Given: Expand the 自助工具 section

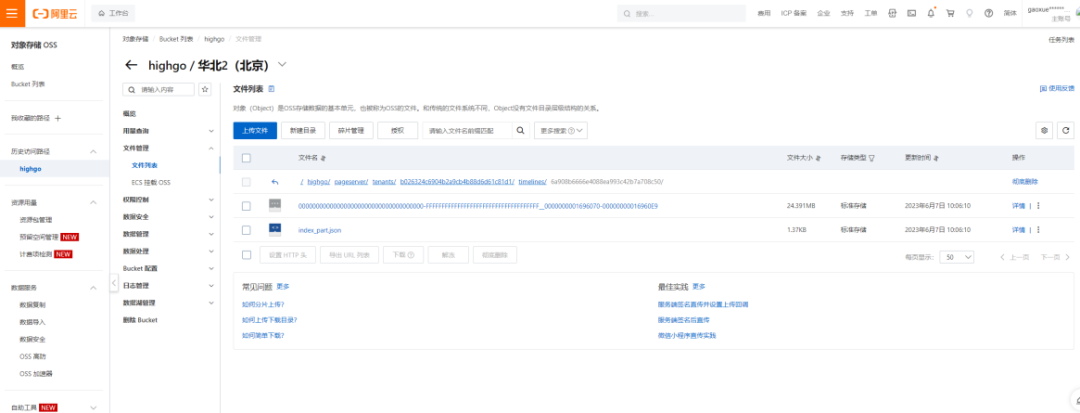Looking at the screenshot, I should pos(94,407).
